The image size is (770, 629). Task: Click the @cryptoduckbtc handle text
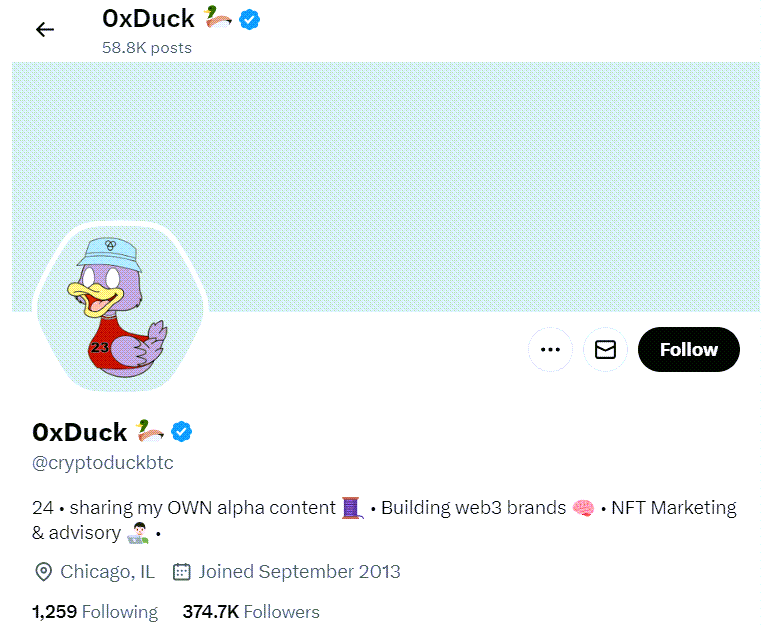click(103, 464)
